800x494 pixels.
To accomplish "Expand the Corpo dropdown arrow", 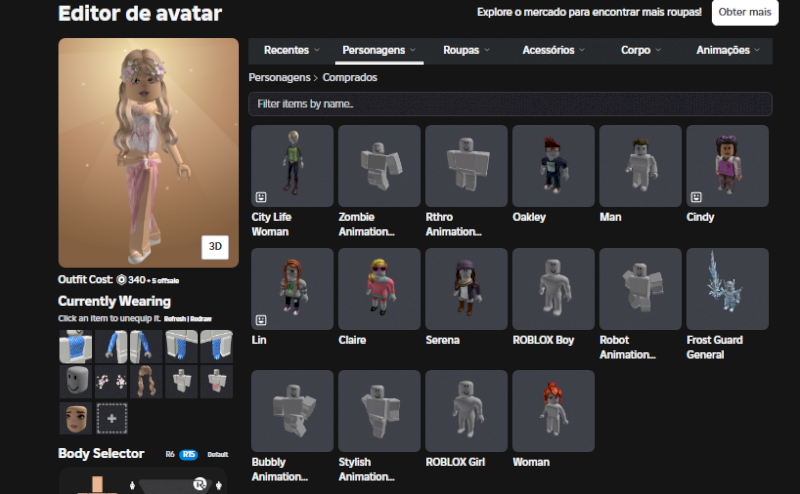I will [x=658, y=50].
